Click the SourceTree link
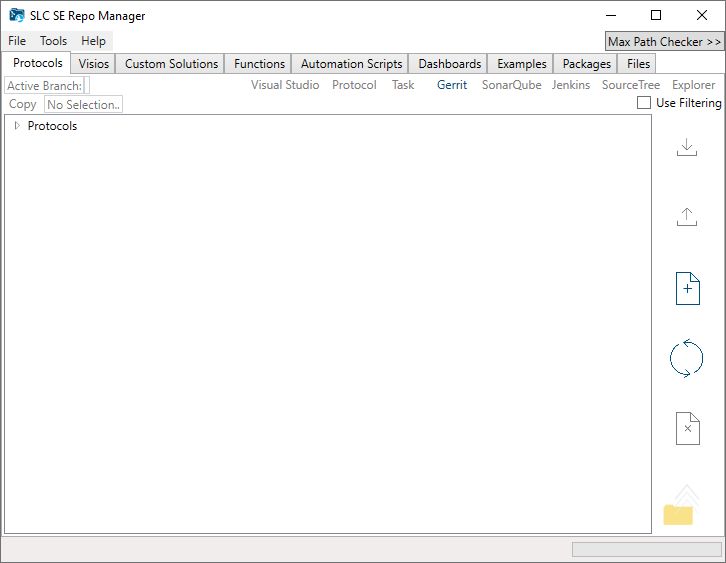 pyautogui.click(x=631, y=85)
